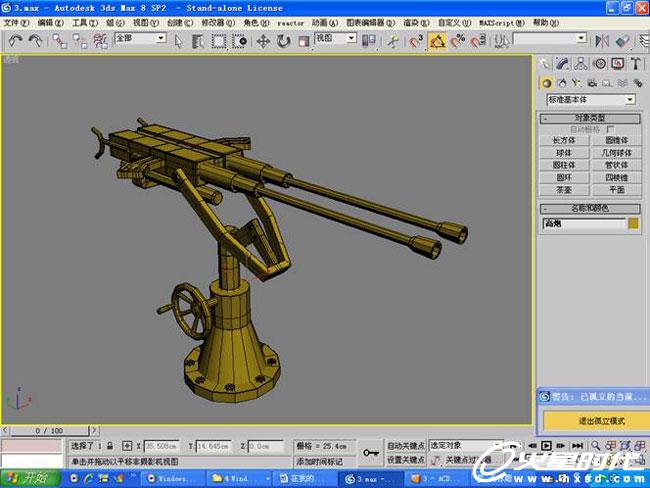Image resolution: width=650 pixels, height=488 pixels.
Task: Open the 编辑 menu
Action: coord(50,23)
